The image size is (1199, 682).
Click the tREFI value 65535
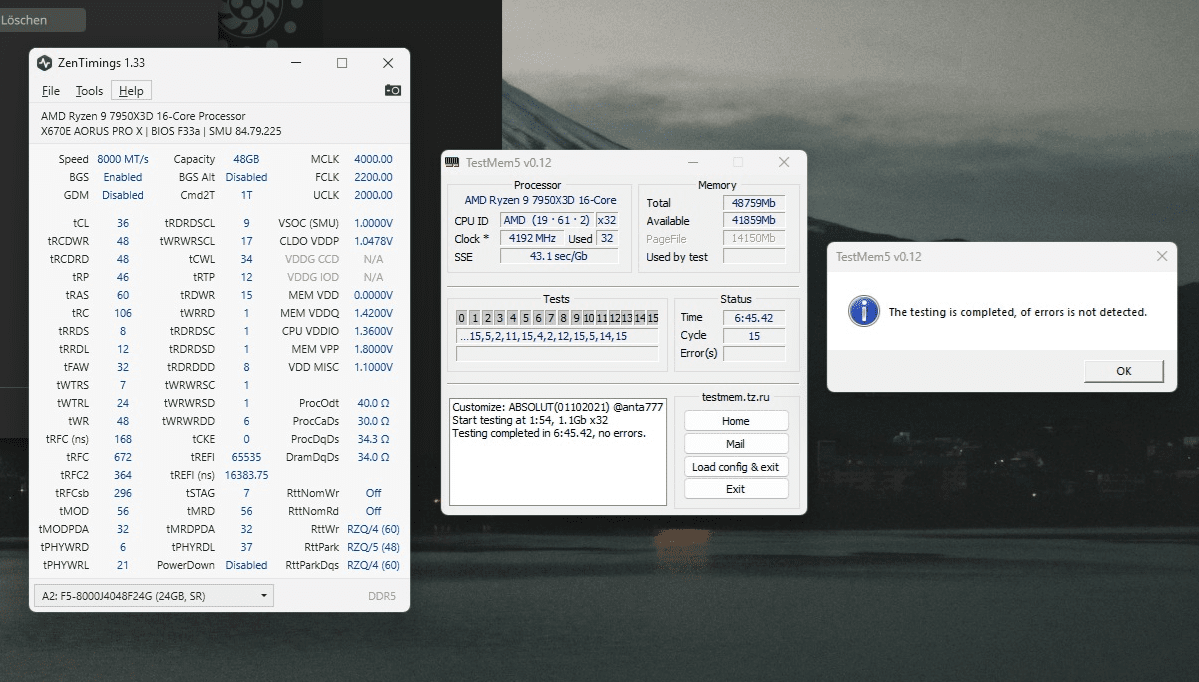tap(246, 457)
